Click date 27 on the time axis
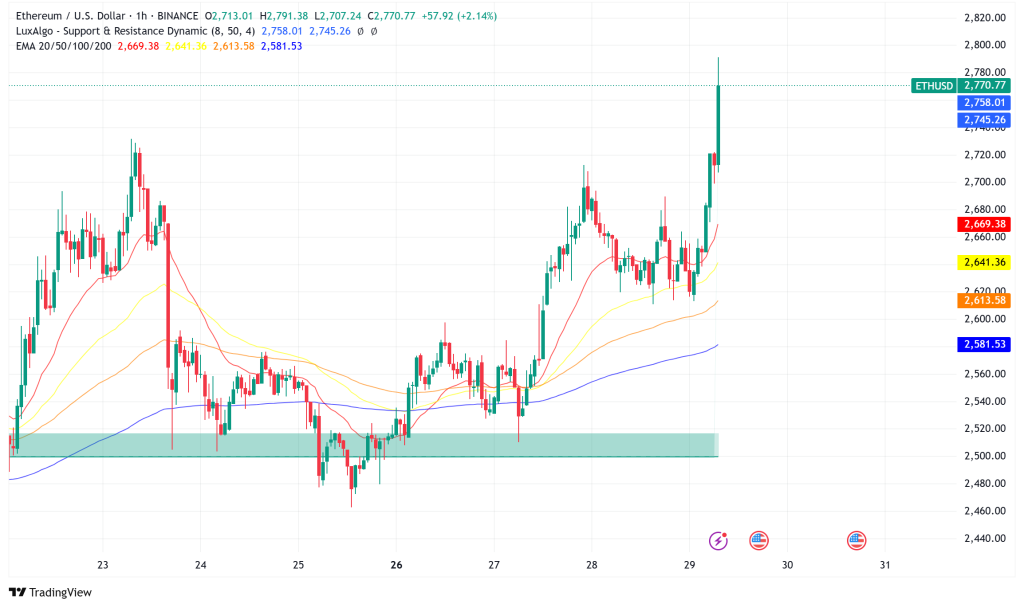1024x608 pixels. click(x=494, y=565)
